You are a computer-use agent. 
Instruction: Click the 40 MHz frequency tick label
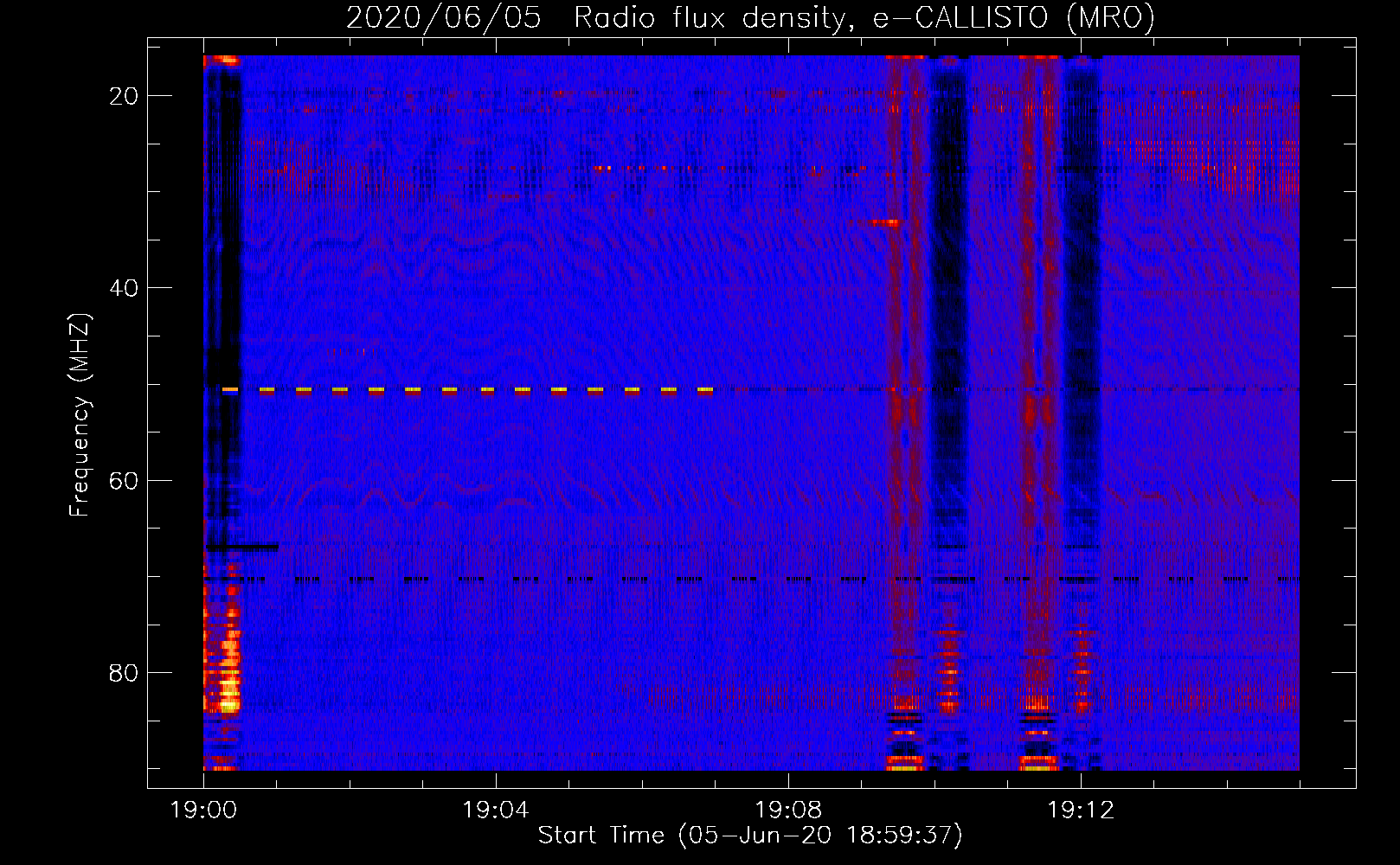tap(124, 288)
